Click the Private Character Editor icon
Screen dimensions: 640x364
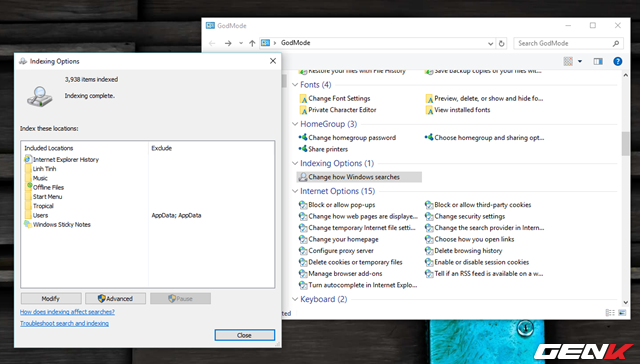[x=303, y=110]
